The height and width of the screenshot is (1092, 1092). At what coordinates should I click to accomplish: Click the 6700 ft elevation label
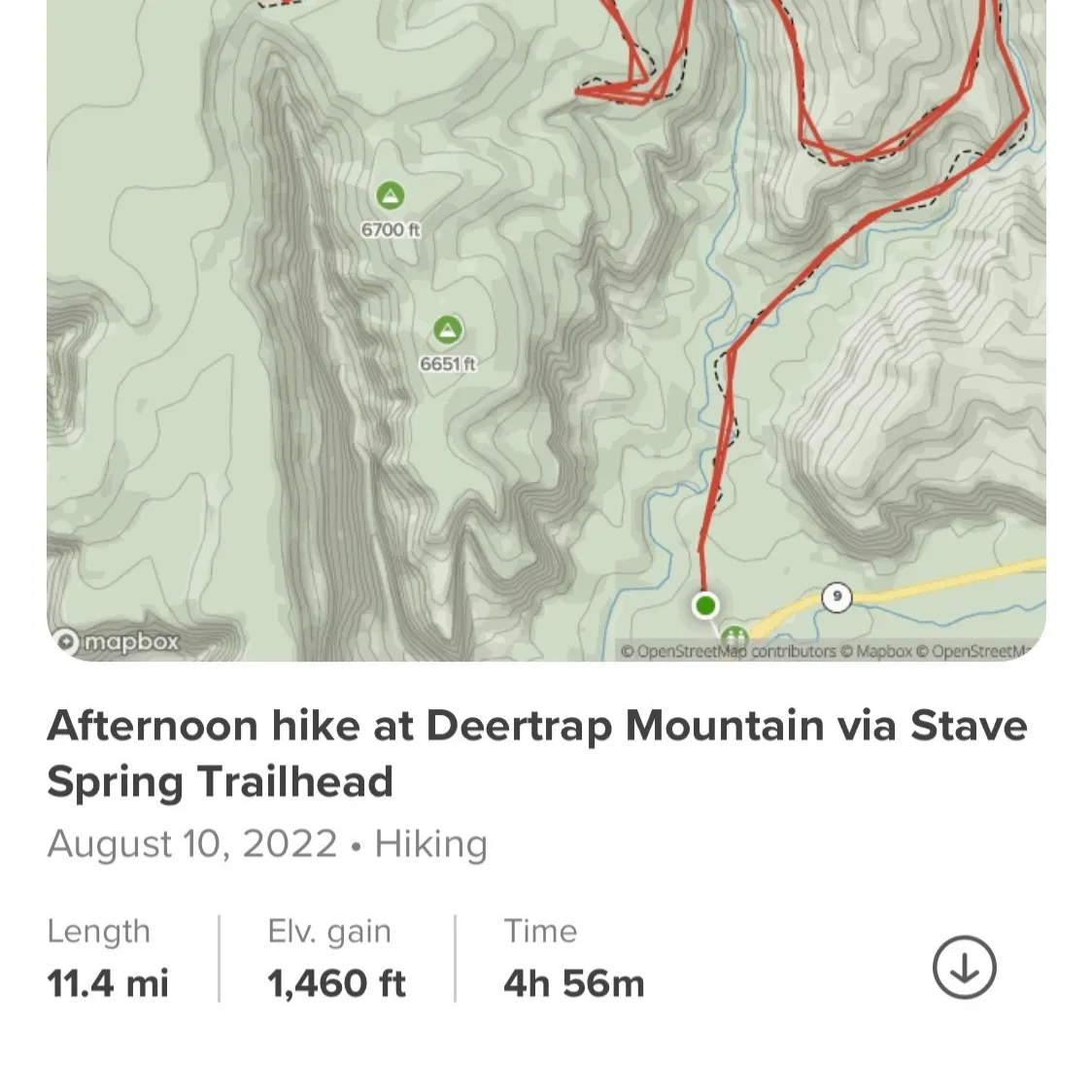click(x=391, y=230)
